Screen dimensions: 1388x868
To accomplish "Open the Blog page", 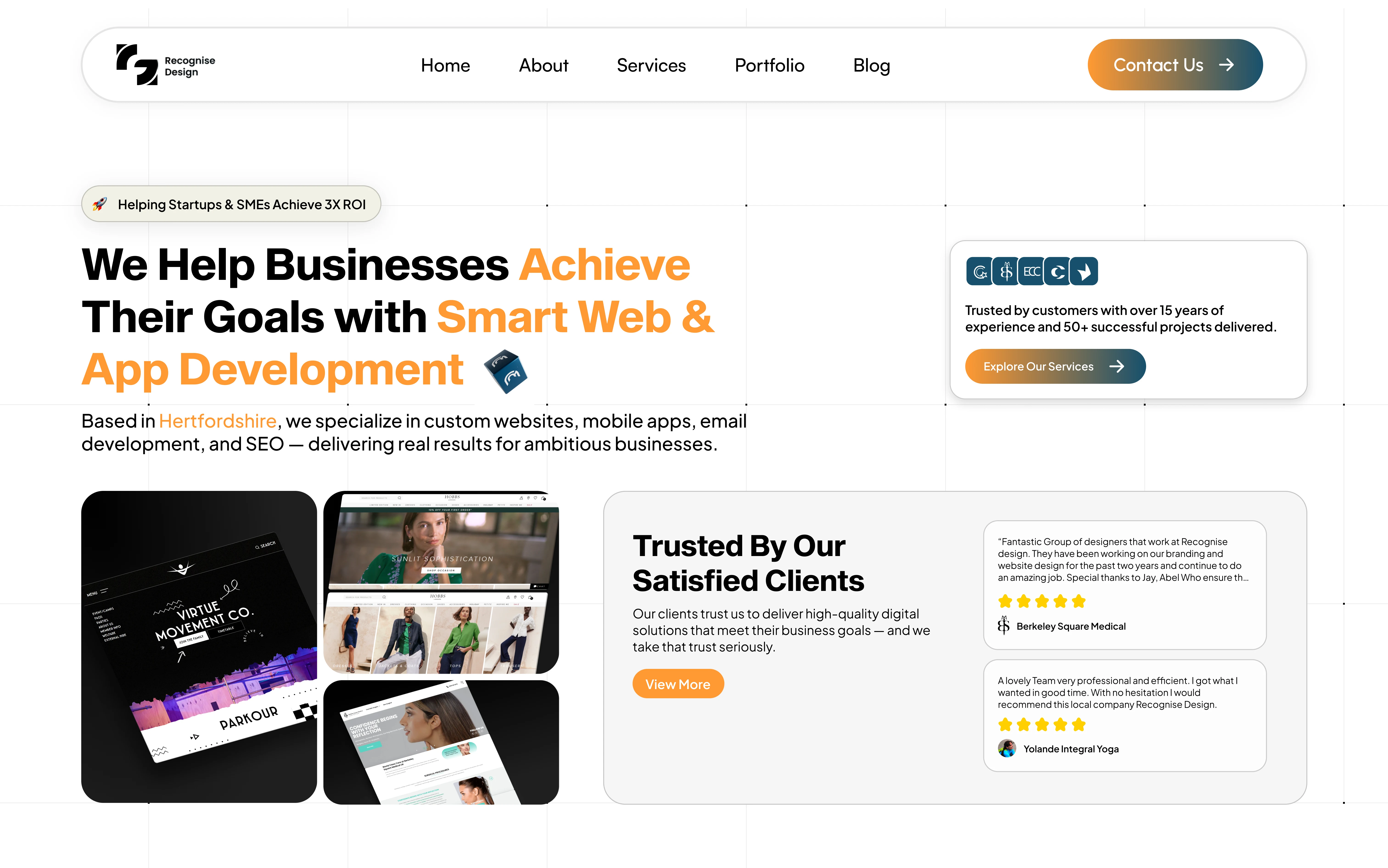I will point(871,65).
